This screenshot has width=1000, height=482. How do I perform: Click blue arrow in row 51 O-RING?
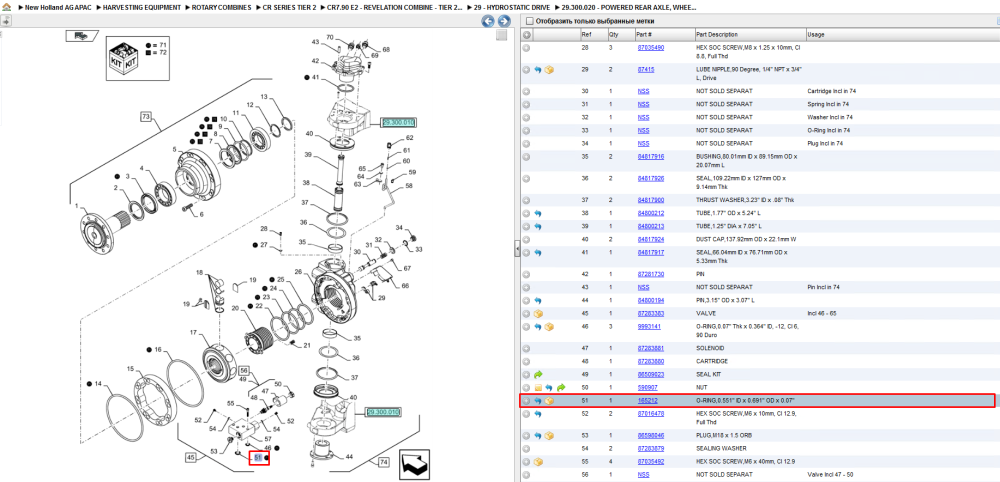[x=538, y=401]
